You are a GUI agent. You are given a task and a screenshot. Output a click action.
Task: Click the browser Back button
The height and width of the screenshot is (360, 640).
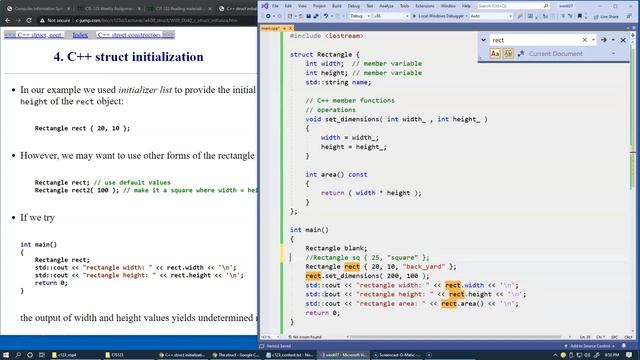[8, 20]
